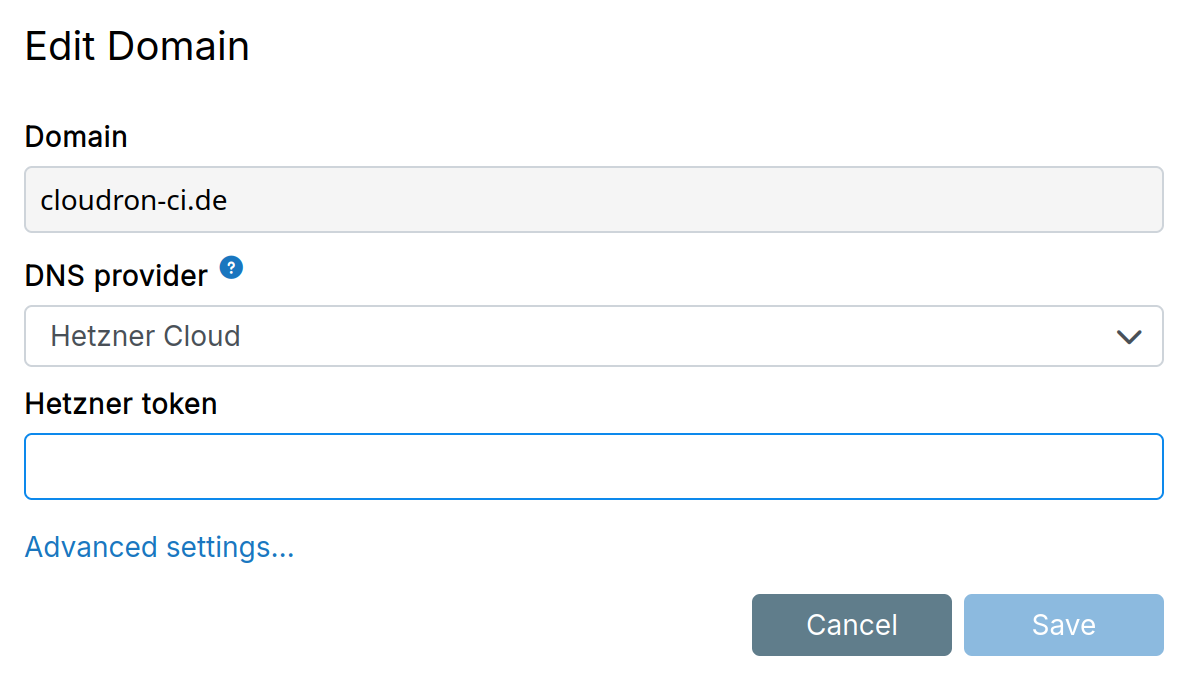
Task: Click the Domain label
Action: (76, 136)
